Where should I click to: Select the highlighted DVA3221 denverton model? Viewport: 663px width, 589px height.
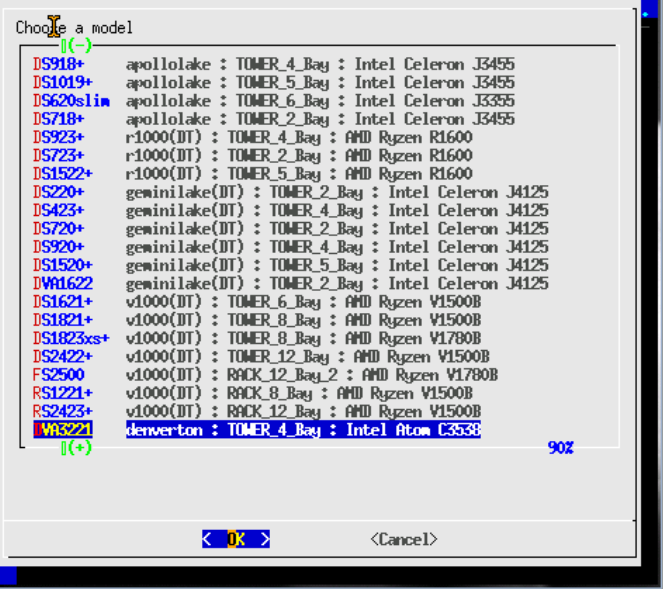[x=257, y=430]
